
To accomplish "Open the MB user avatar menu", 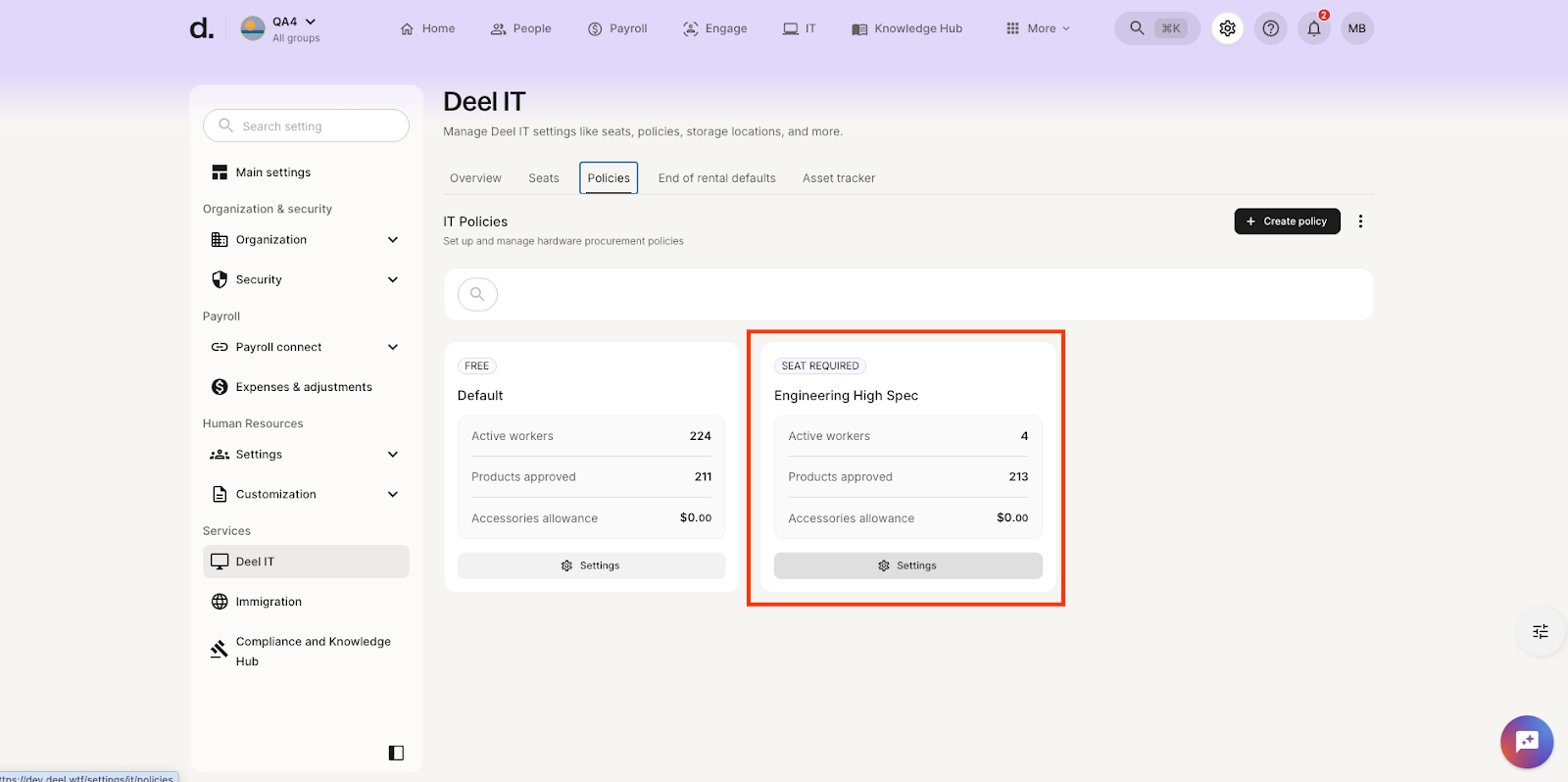I will pyautogui.click(x=1356, y=28).
